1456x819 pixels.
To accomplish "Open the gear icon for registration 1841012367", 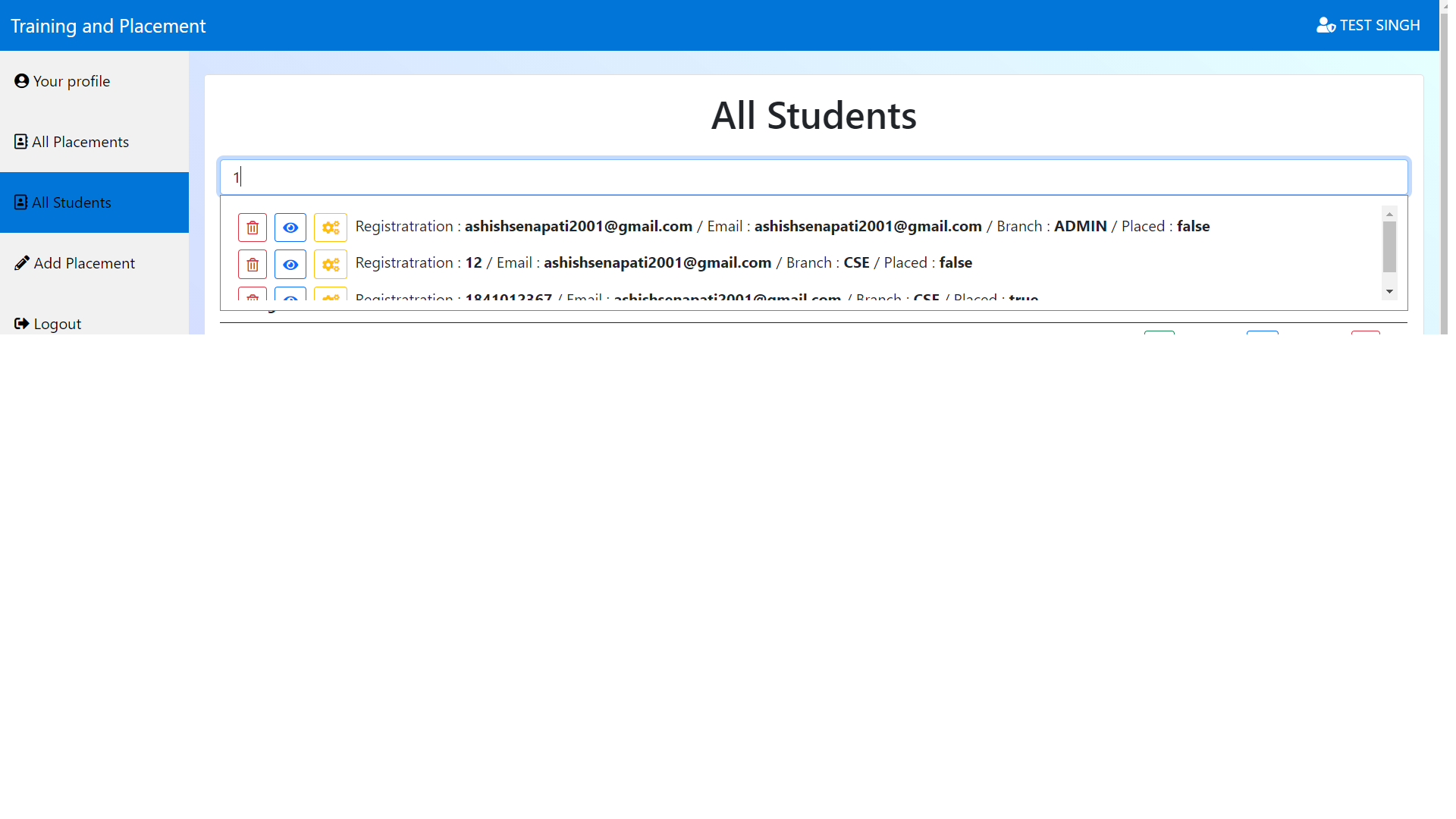I will pos(331,297).
